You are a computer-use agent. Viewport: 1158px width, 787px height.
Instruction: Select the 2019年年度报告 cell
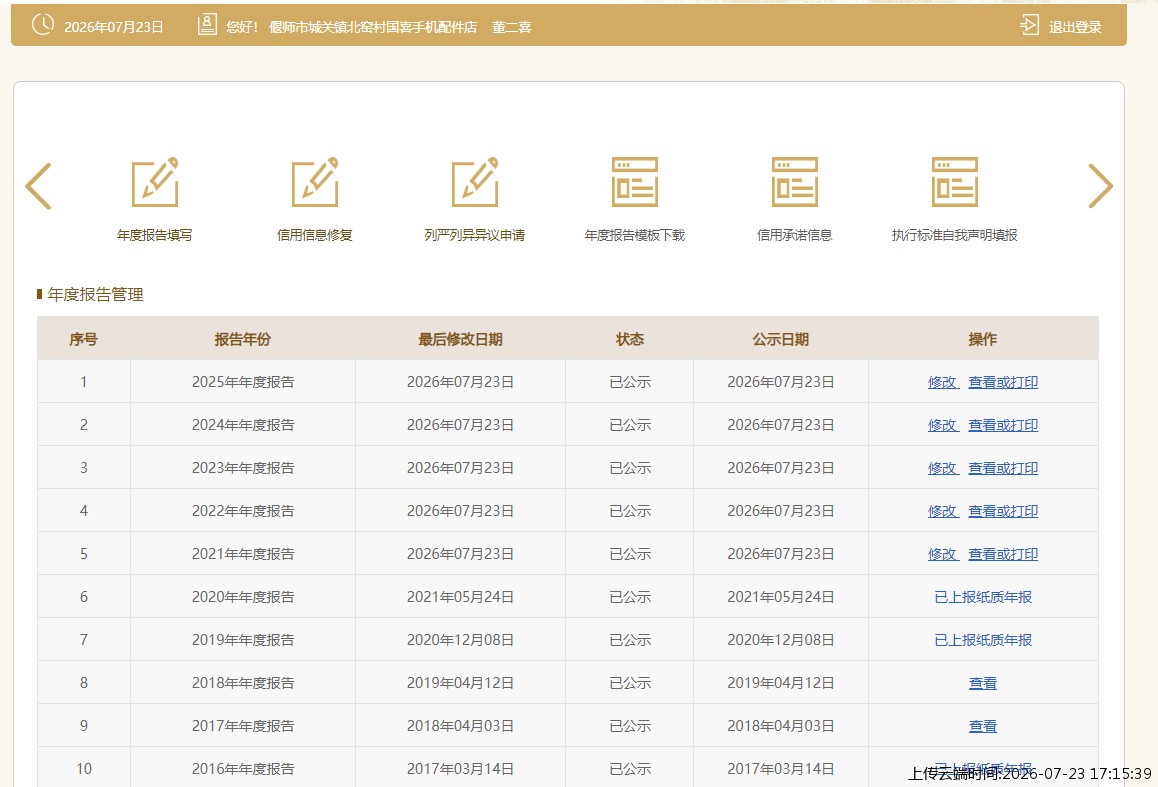click(x=243, y=639)
